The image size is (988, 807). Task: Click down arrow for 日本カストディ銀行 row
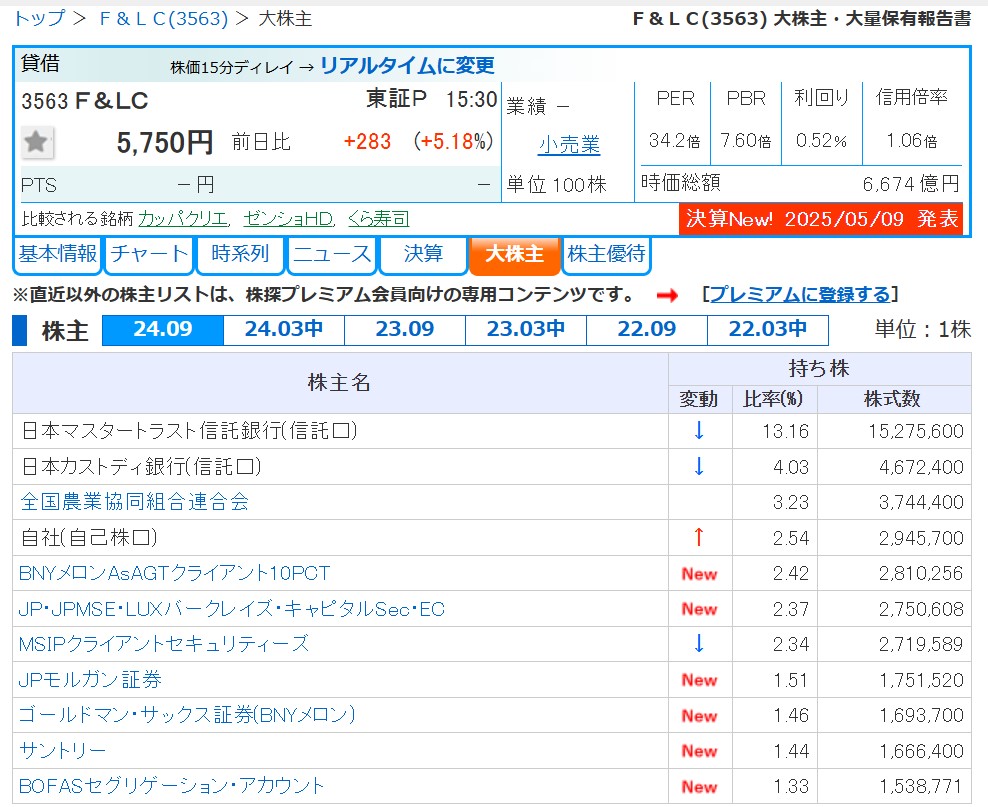coord(699,467)
